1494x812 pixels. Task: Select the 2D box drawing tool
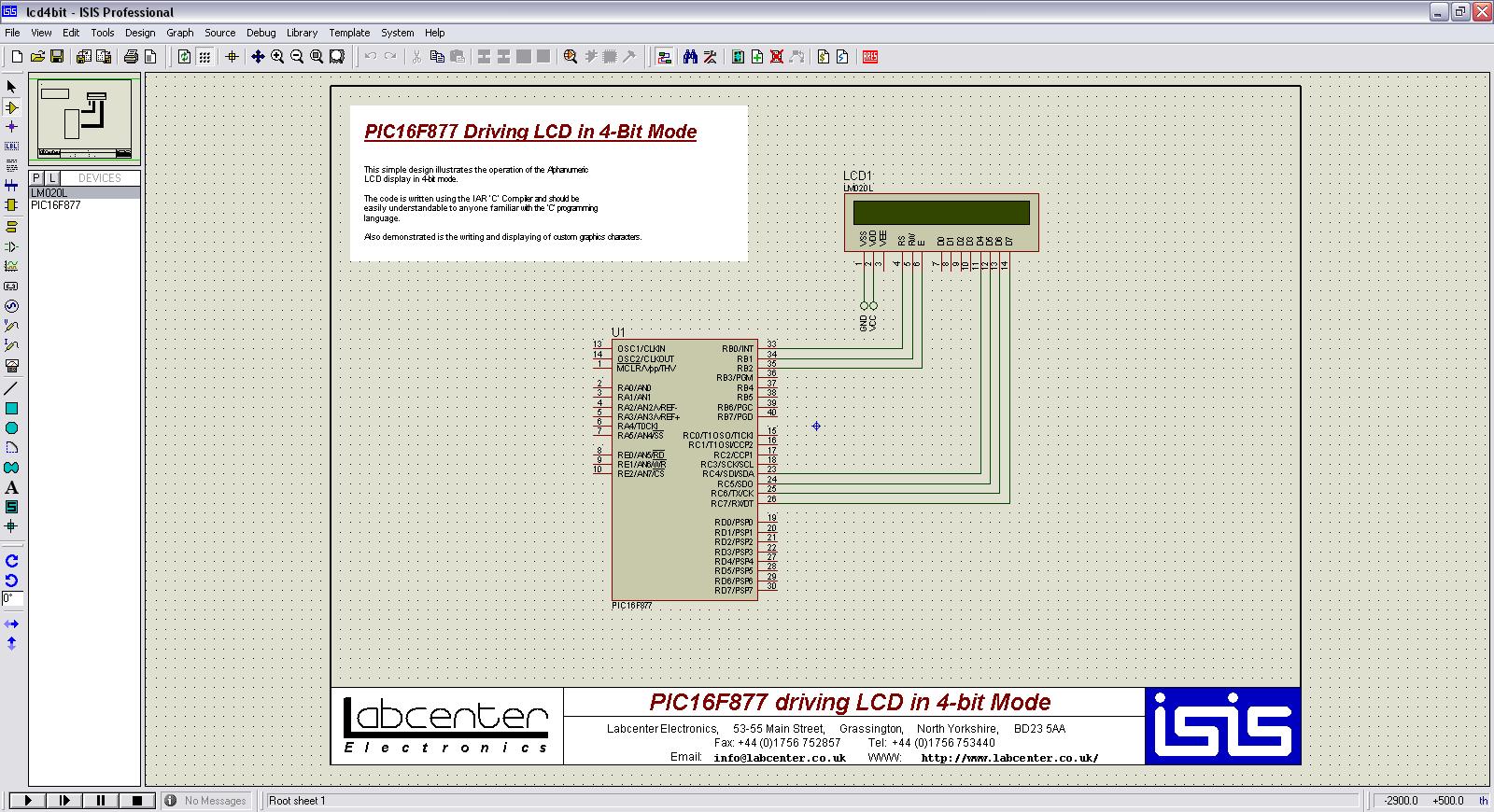pos(11,409)
